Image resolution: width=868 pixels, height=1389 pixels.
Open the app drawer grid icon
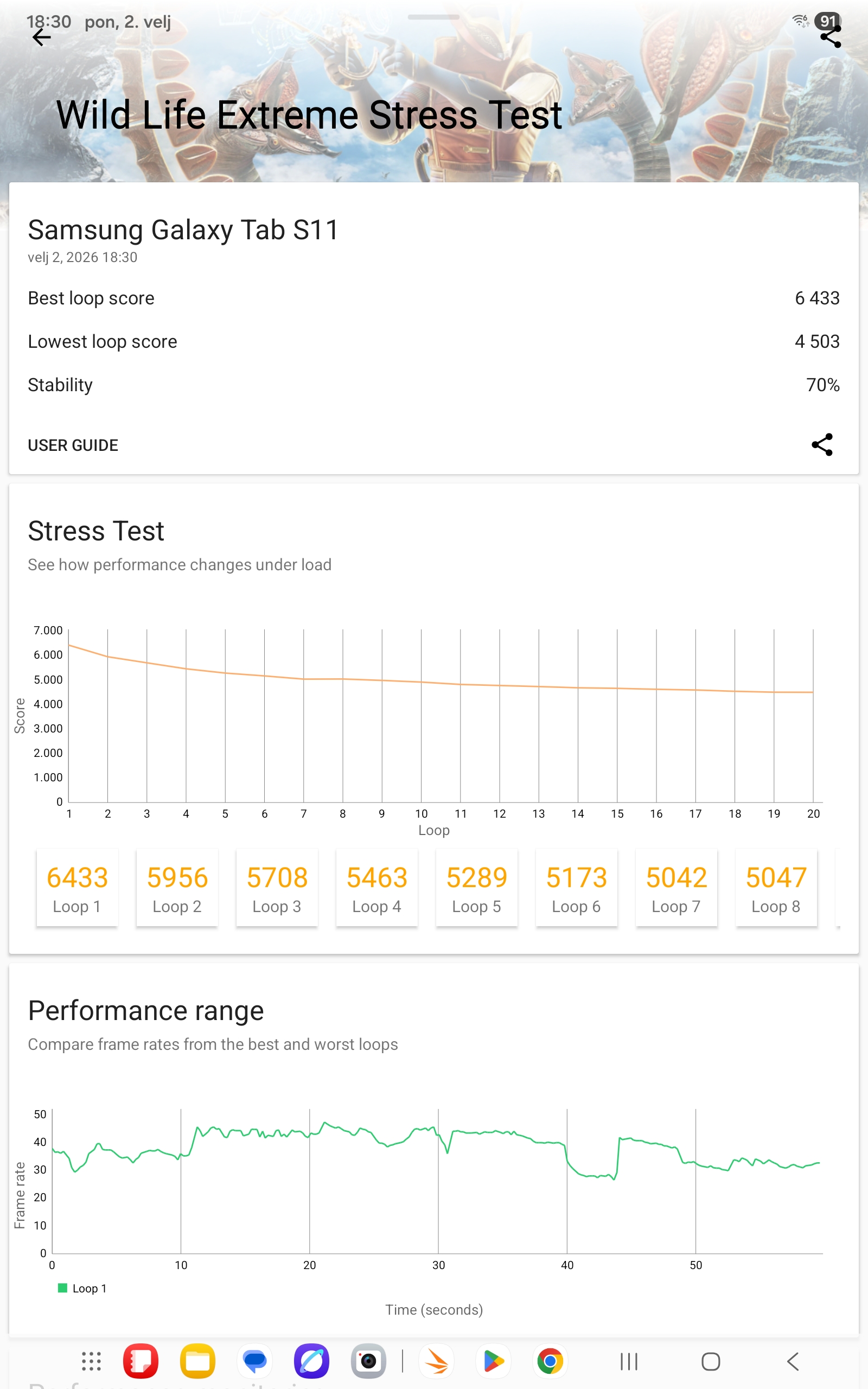pos(91,1361)
